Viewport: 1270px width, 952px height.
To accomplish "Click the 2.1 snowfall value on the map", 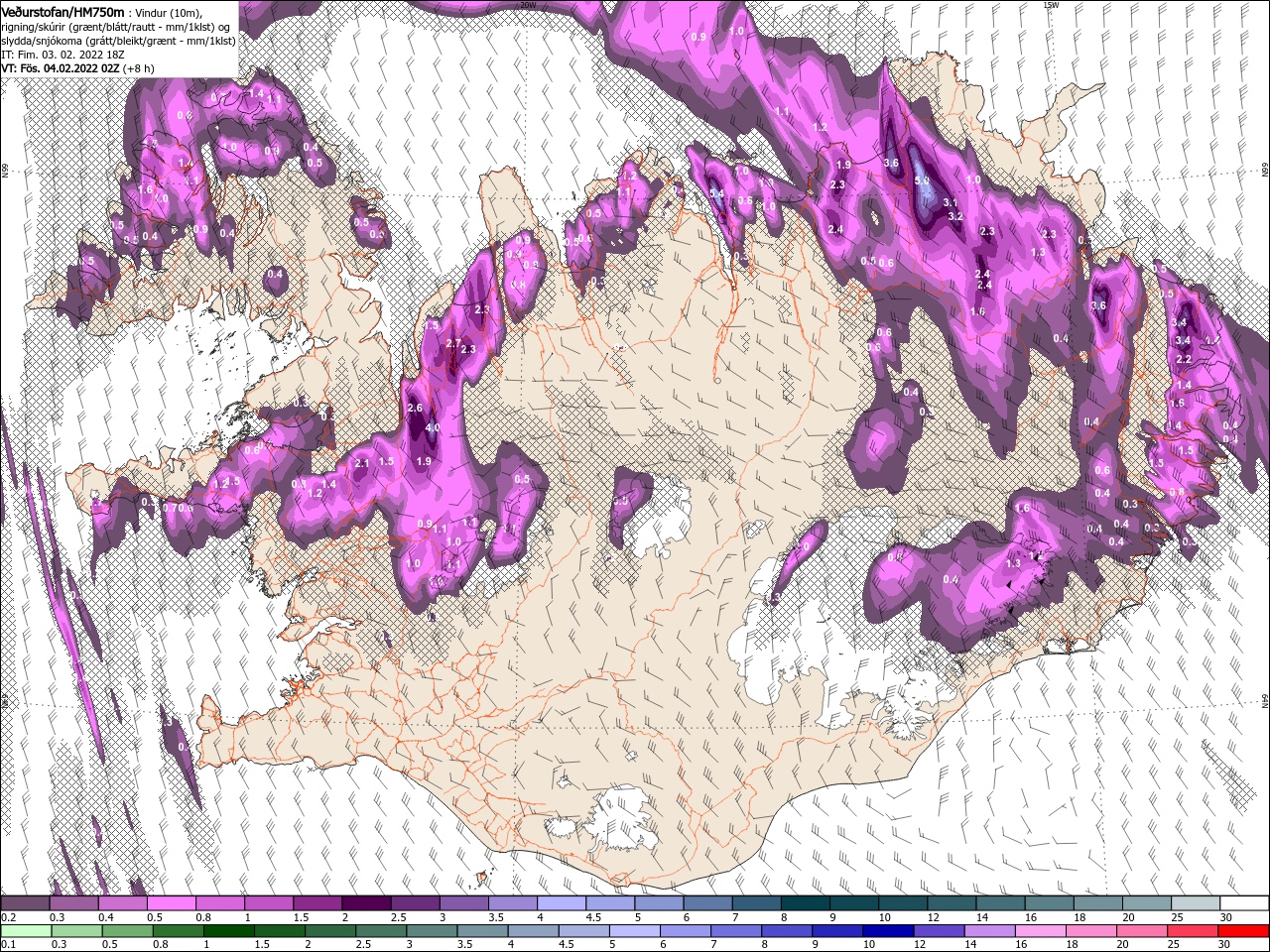I will [362, 463].
